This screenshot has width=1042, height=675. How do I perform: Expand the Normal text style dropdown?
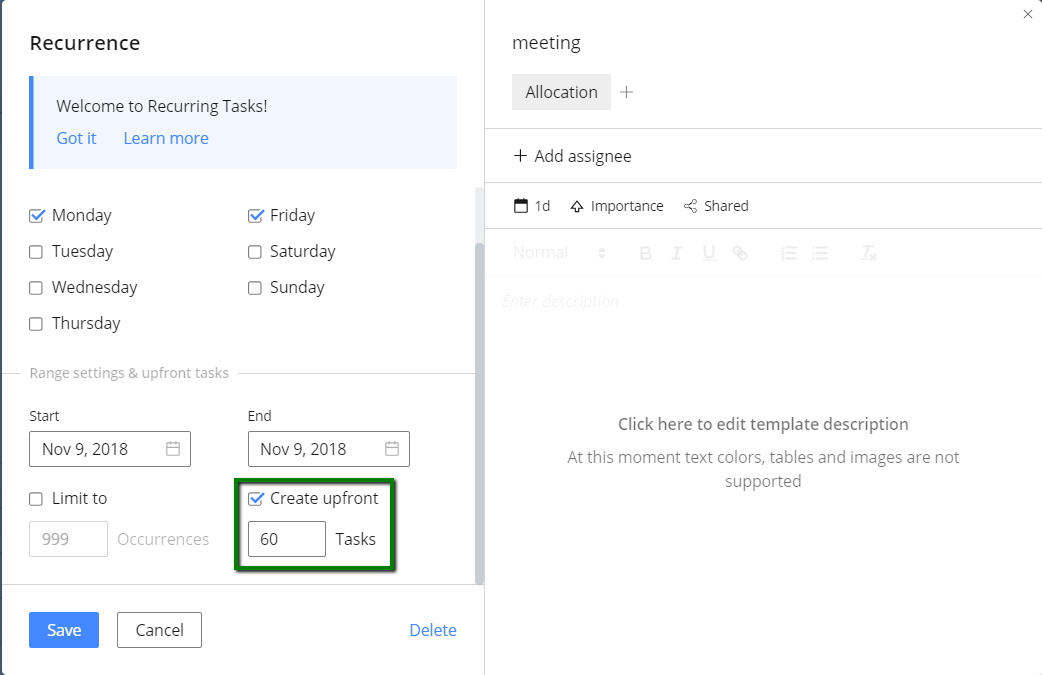pyautogui.click(x=559, y=254)
